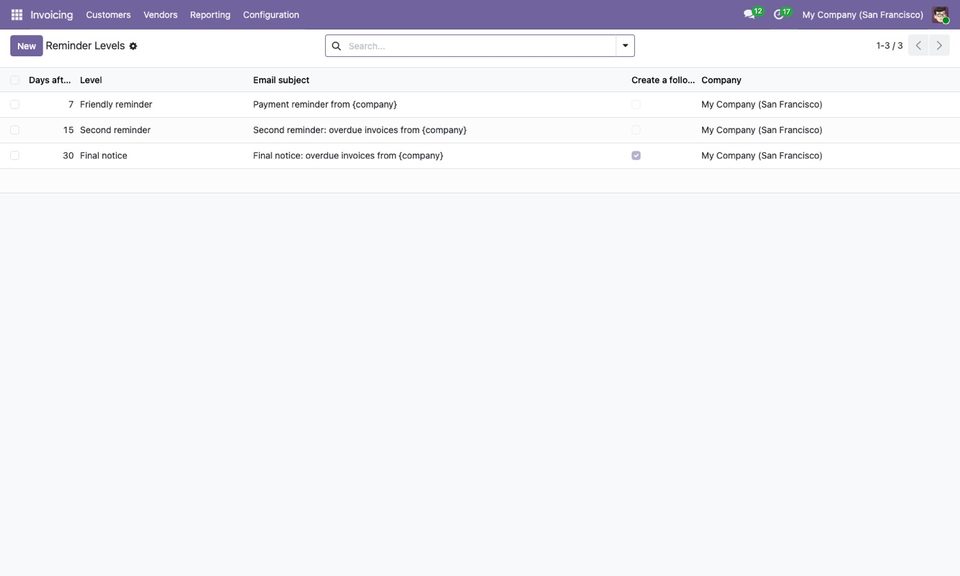
Task: Open the Second reminder level record
Action: 115,130
